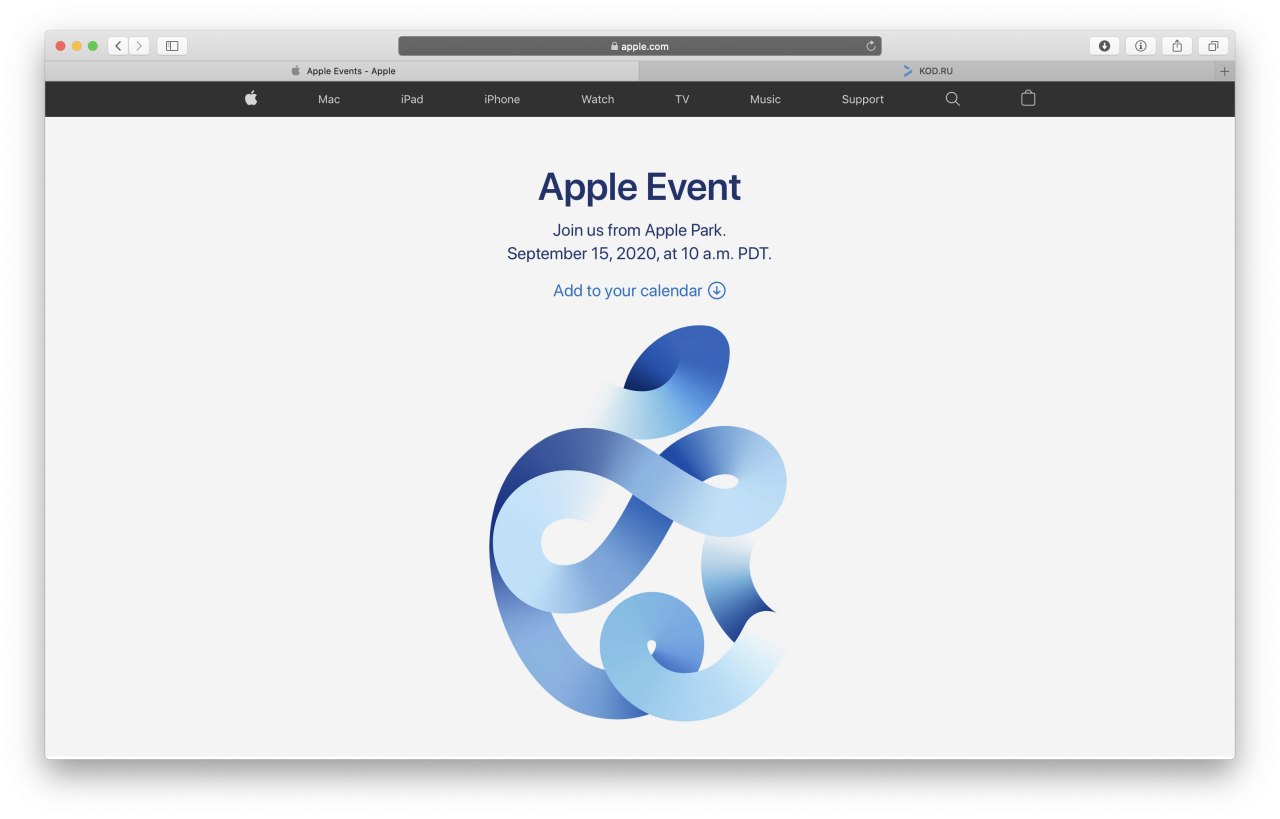Close the Safari window with red button
This screenshot has width=1280, height=819.
[x=60, y=46]
